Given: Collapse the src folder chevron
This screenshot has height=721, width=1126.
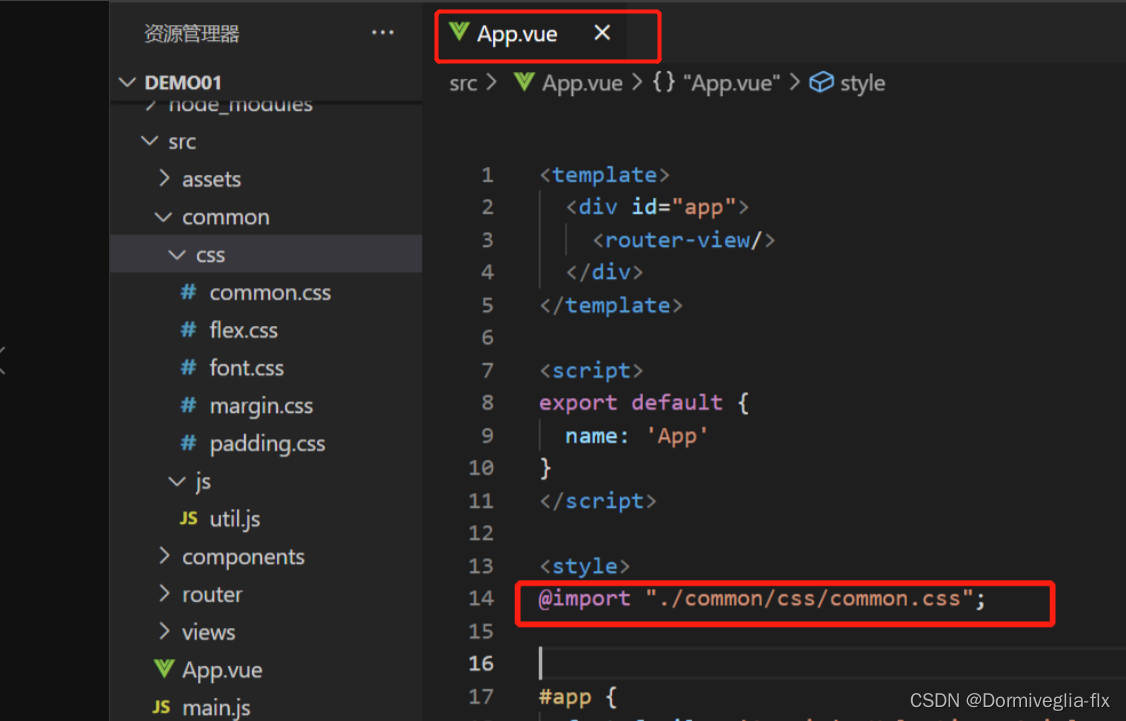Looking at the screenshot, I should [150, 141].
